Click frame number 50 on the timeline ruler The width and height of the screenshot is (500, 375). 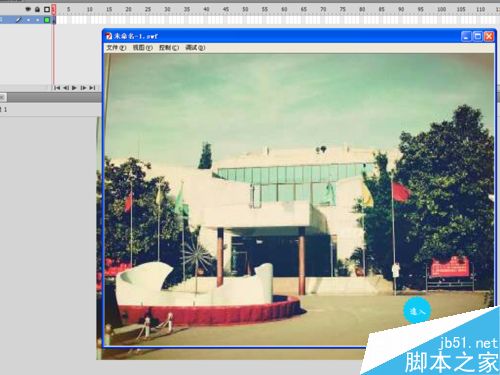(x=245, y=9)
